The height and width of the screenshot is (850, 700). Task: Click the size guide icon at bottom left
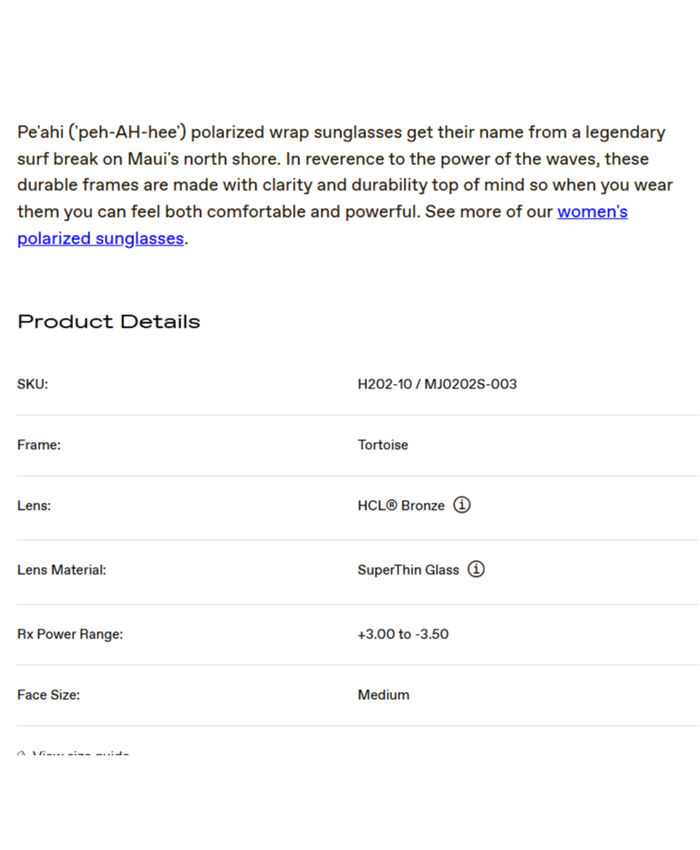(x=22, y=753)
